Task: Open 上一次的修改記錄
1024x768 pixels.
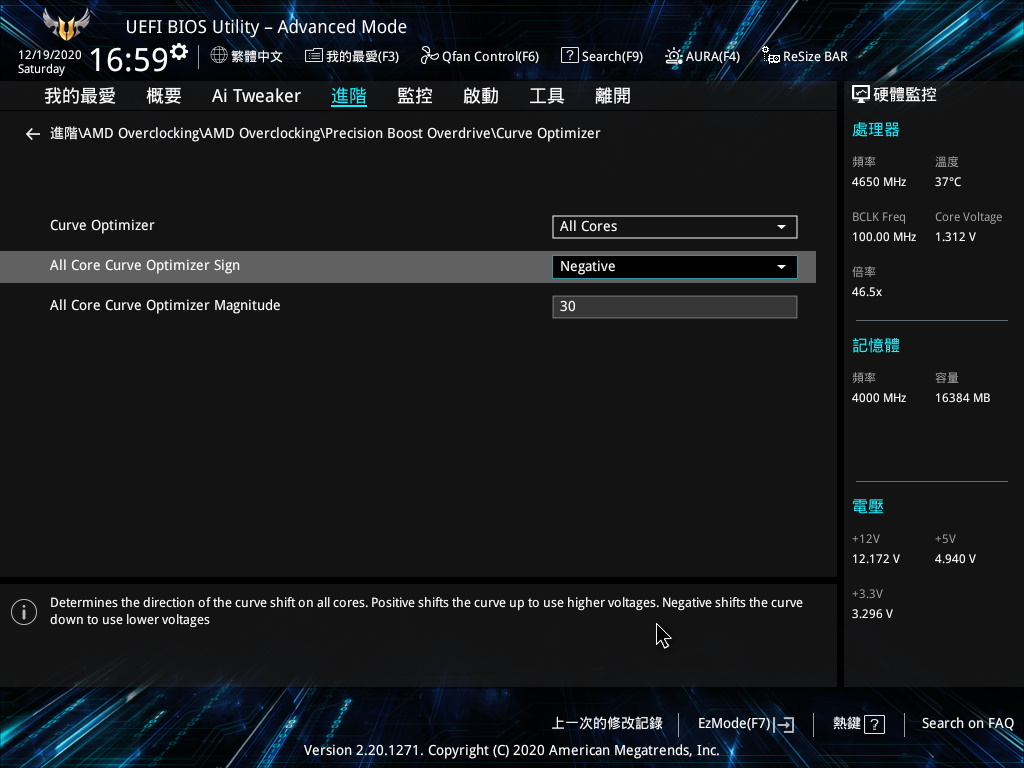Action: click(x=607, y=724)
